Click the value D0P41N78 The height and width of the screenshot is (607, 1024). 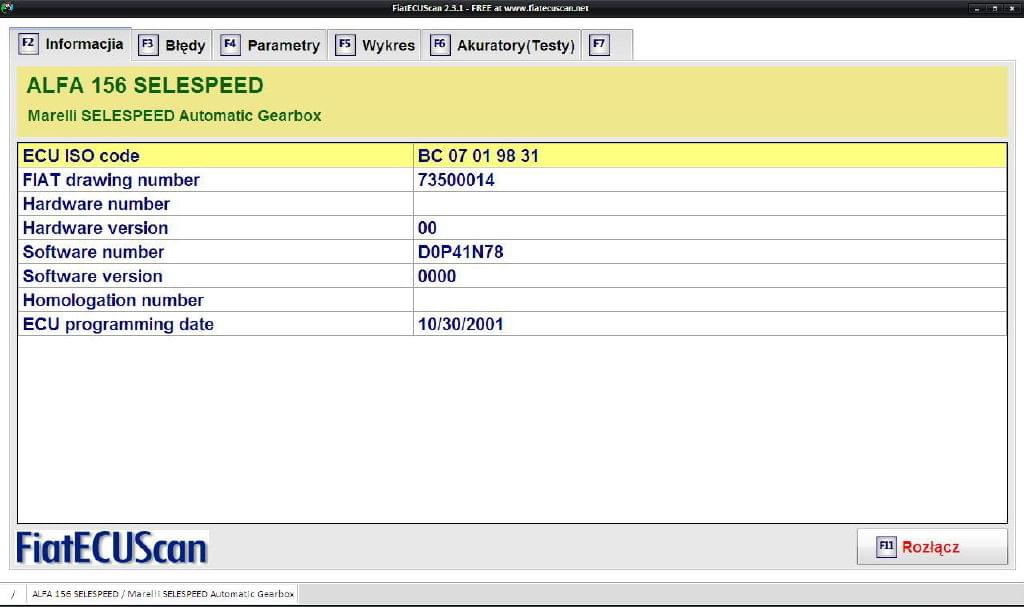pyautogui.click(x=460, y=252)
